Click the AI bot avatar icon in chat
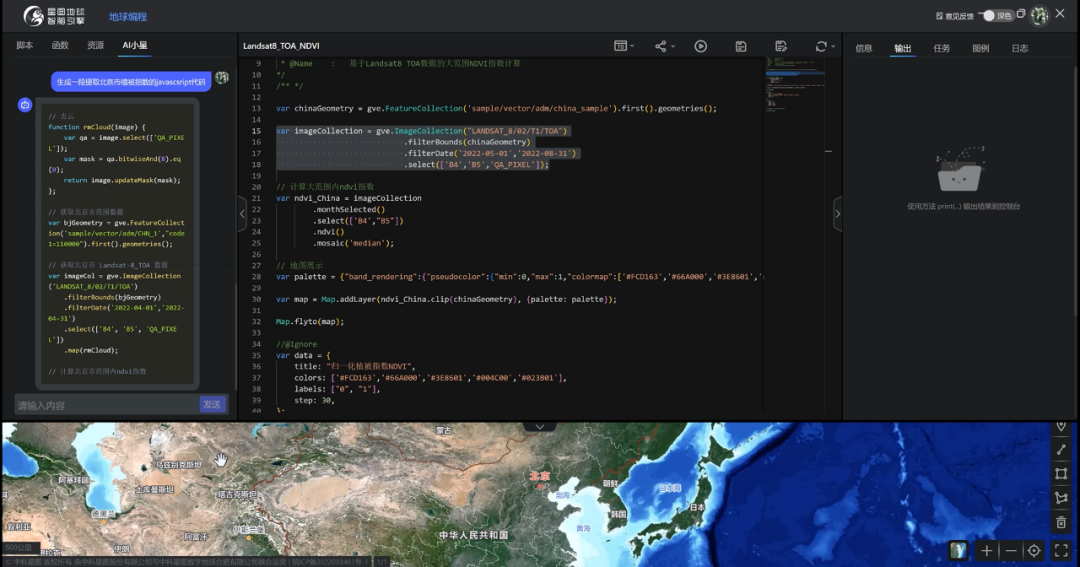1080x567 pixels. click(25, 105)
